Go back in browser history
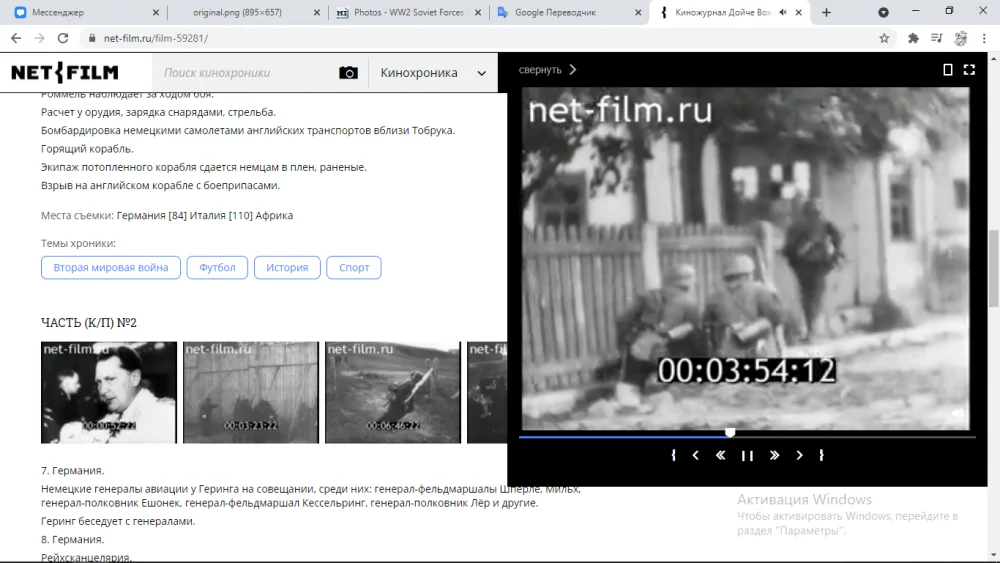This screenshot has width=1000, height=563. point(16,38)
